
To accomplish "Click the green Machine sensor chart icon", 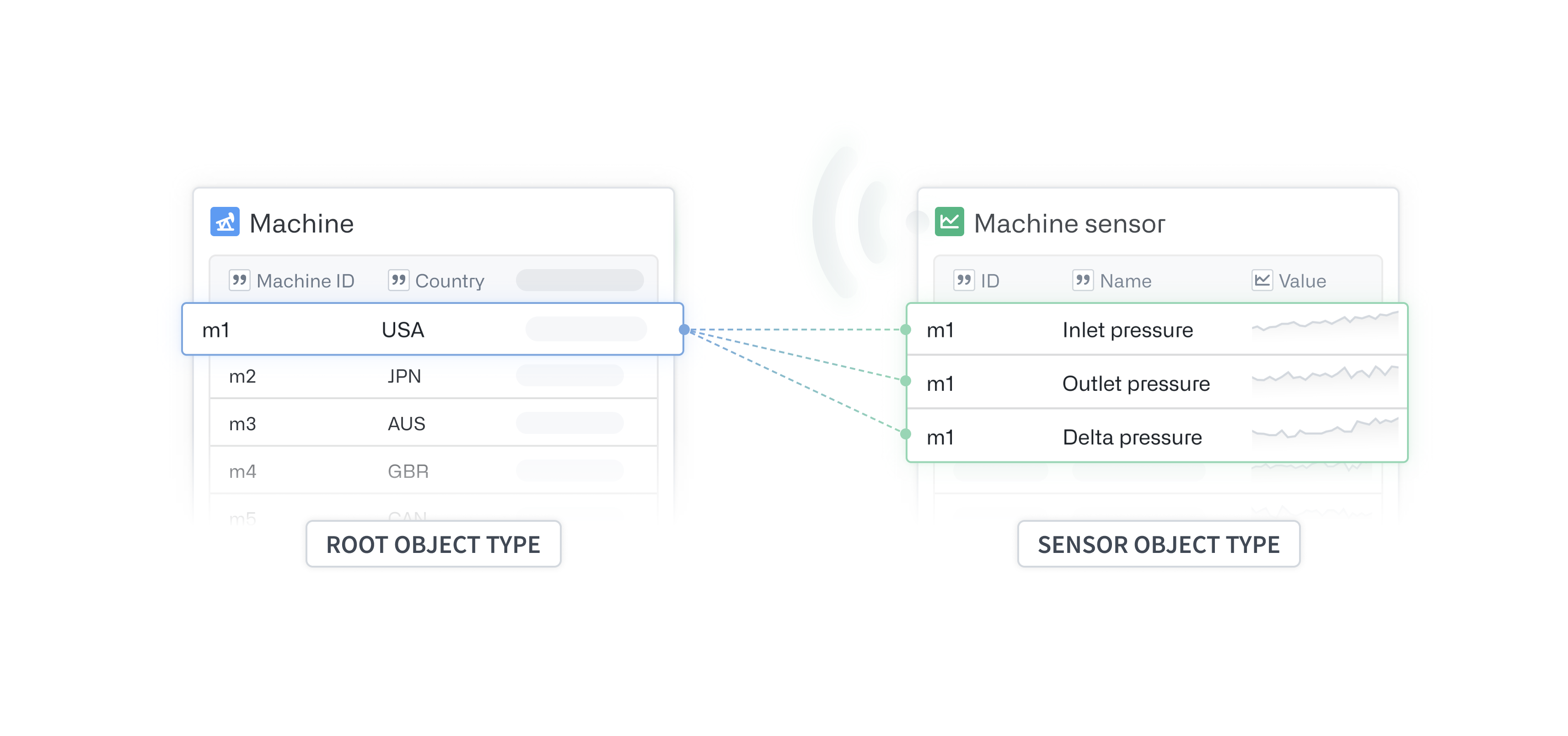I will click(x=949, y=222).
